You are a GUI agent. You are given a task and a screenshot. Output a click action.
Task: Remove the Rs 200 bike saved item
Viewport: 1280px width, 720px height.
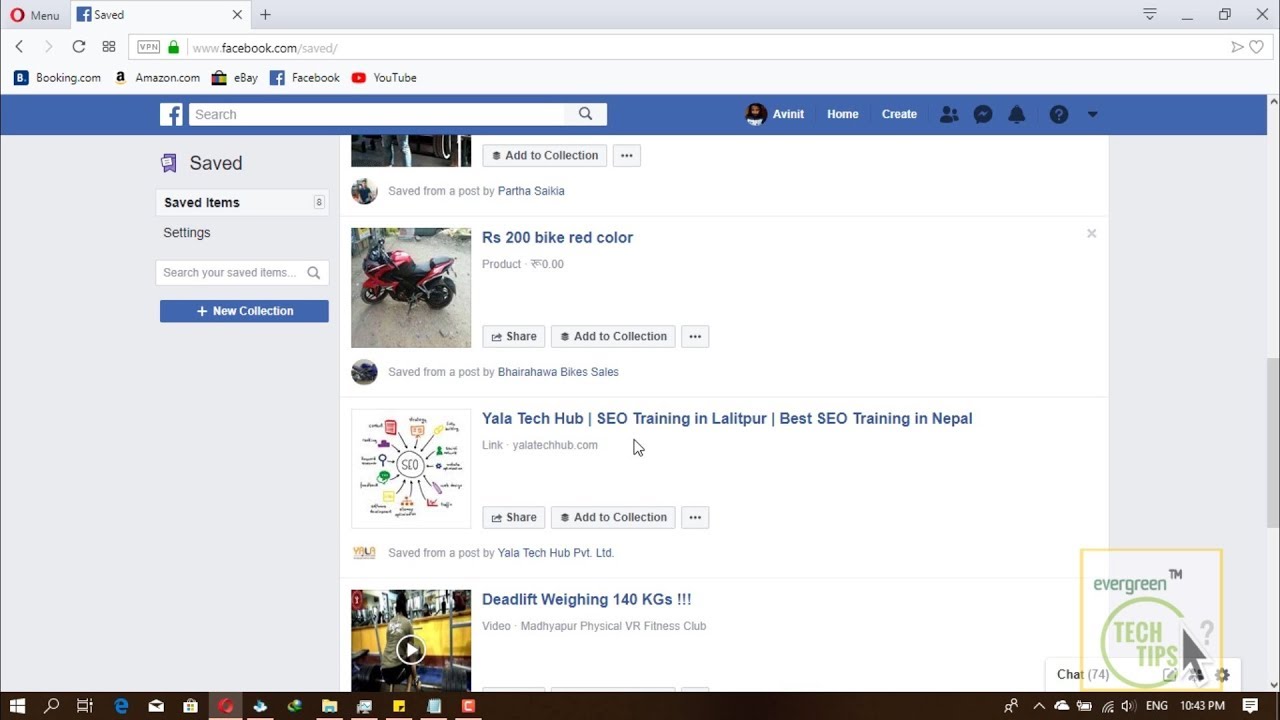coord(1091,233)
